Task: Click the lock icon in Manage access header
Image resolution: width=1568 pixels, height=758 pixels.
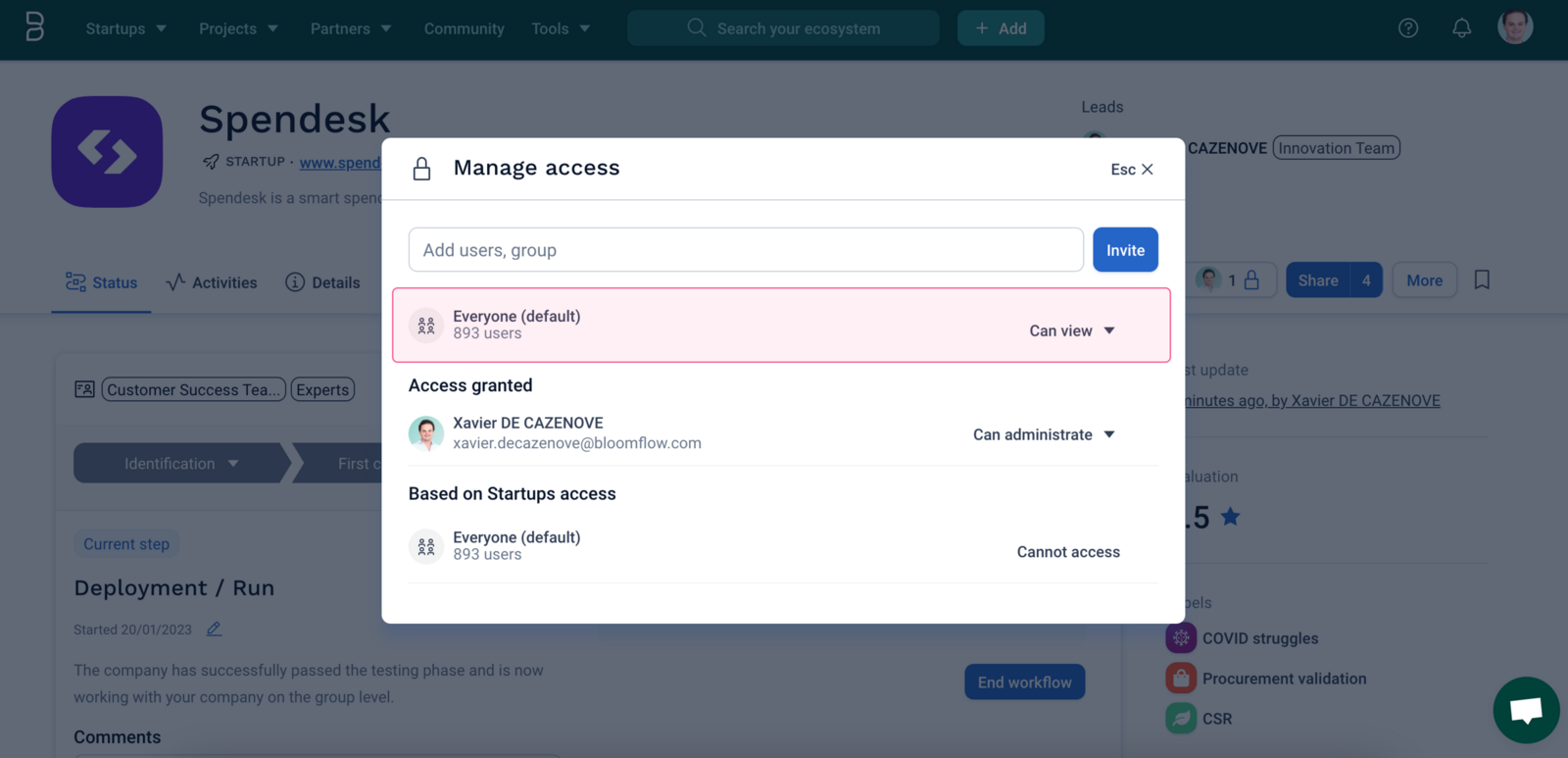Action: [x=421, y=169]
